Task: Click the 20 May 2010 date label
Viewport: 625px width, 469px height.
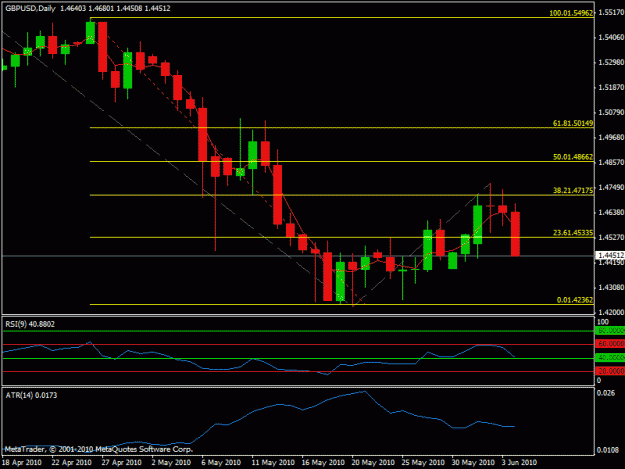Action: point(373,462)
